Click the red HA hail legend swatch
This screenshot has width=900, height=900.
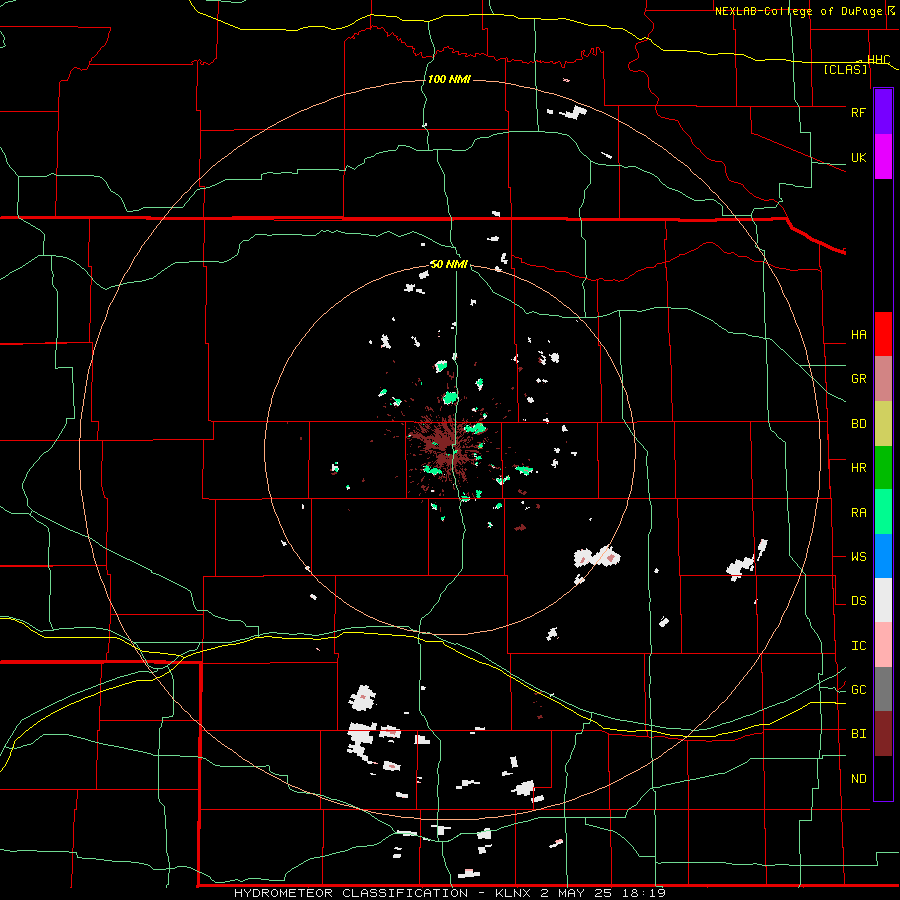(x=883, y=334)
